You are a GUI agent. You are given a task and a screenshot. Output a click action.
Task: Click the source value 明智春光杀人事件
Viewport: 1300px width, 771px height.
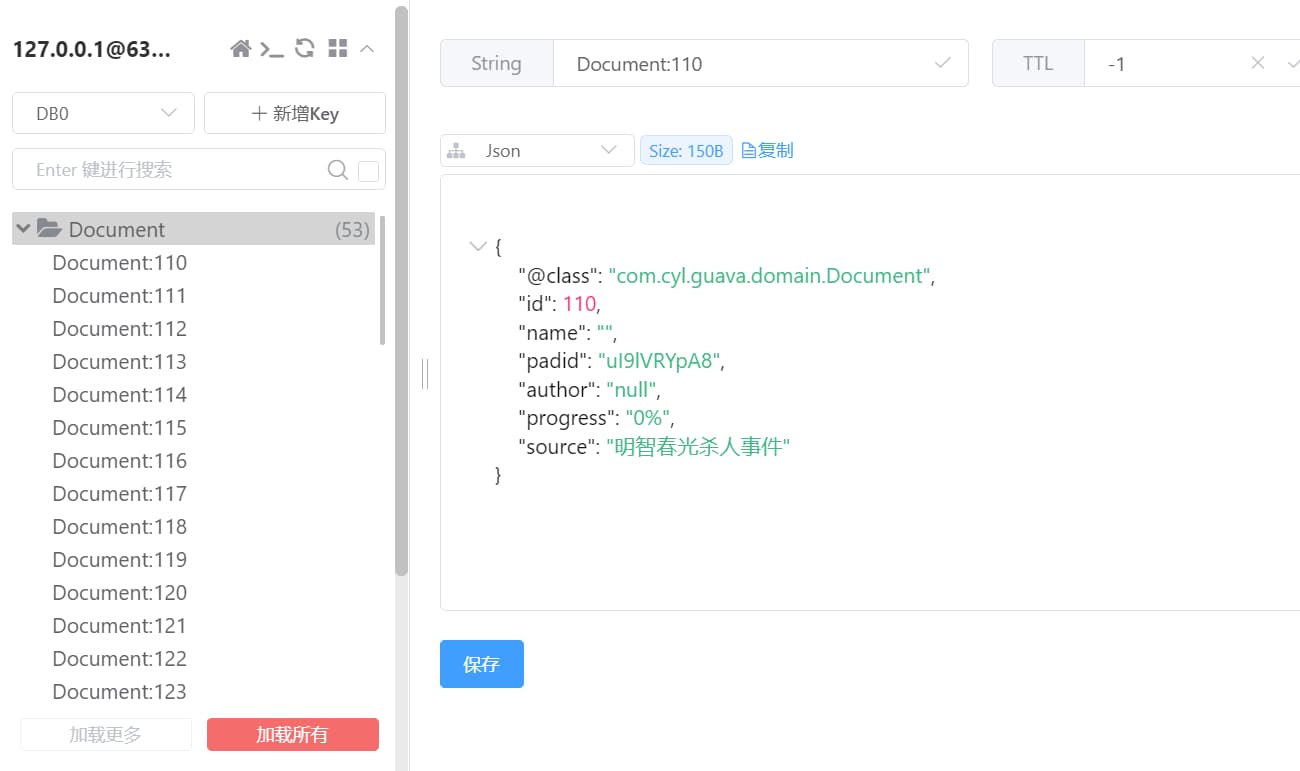coord(698,447)
